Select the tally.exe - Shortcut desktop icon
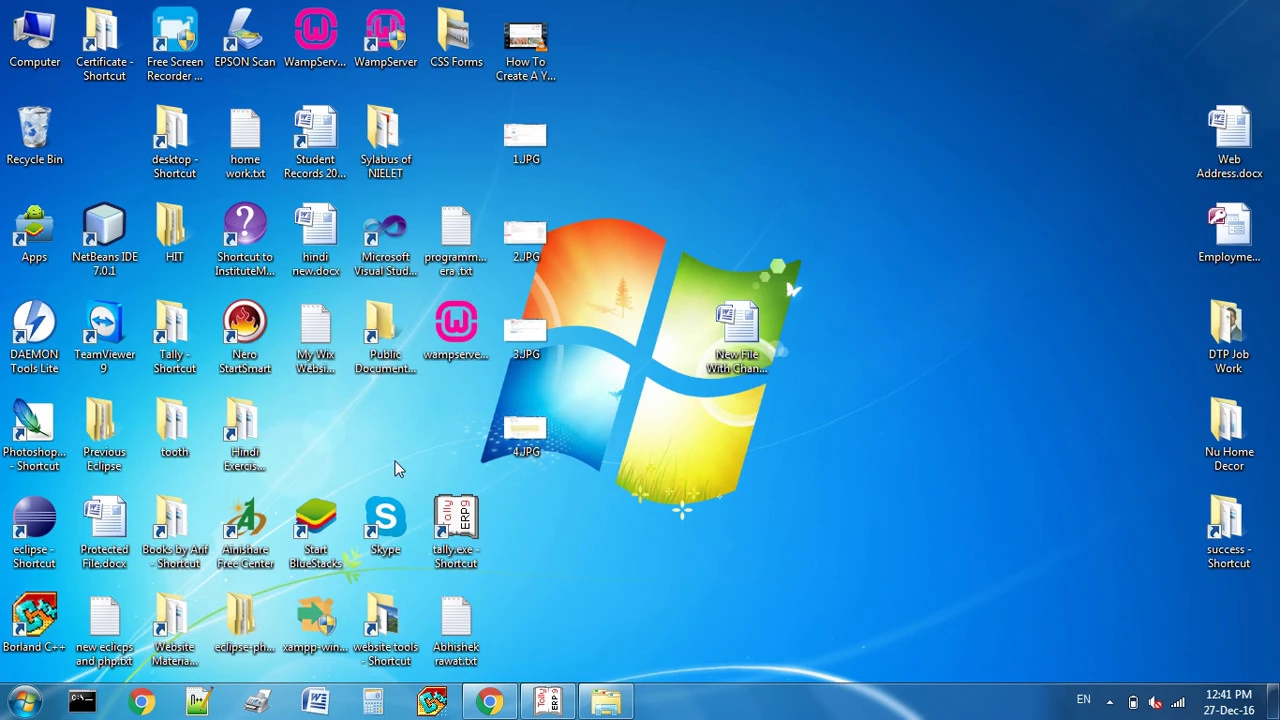 (x=456, y=533)
